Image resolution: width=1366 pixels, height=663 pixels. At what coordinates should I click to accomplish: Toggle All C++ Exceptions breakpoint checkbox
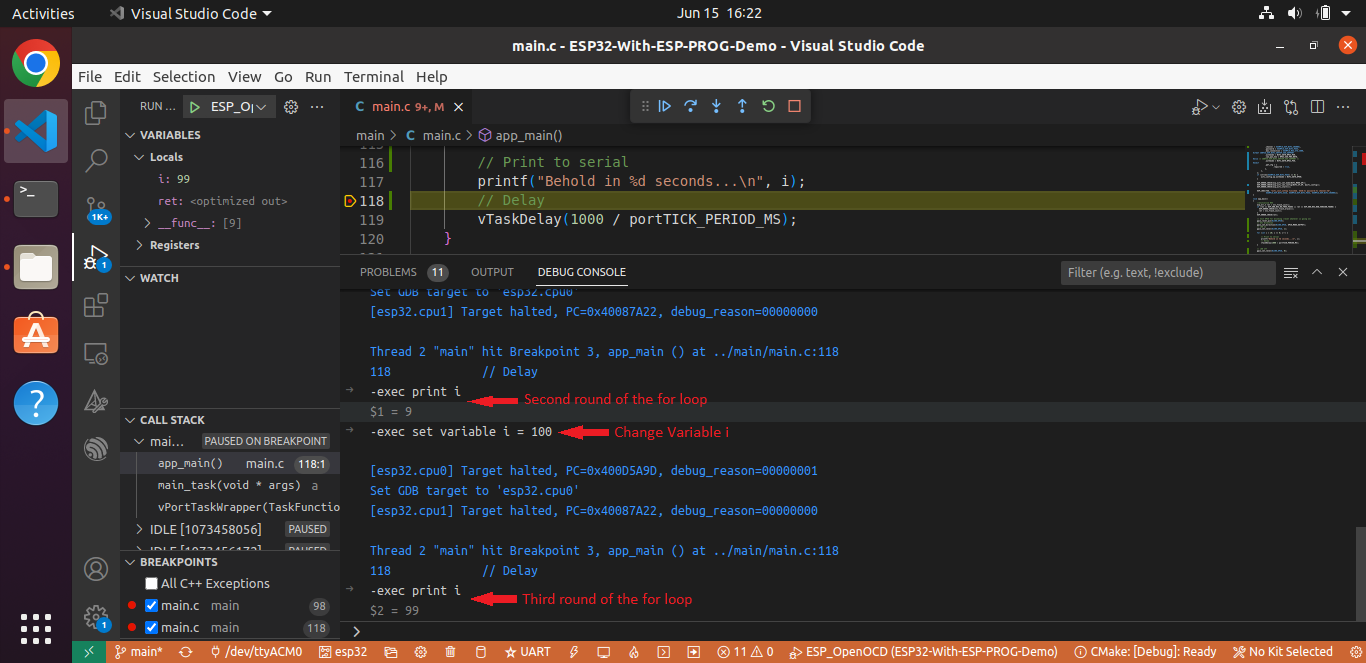tap(151, 583)
